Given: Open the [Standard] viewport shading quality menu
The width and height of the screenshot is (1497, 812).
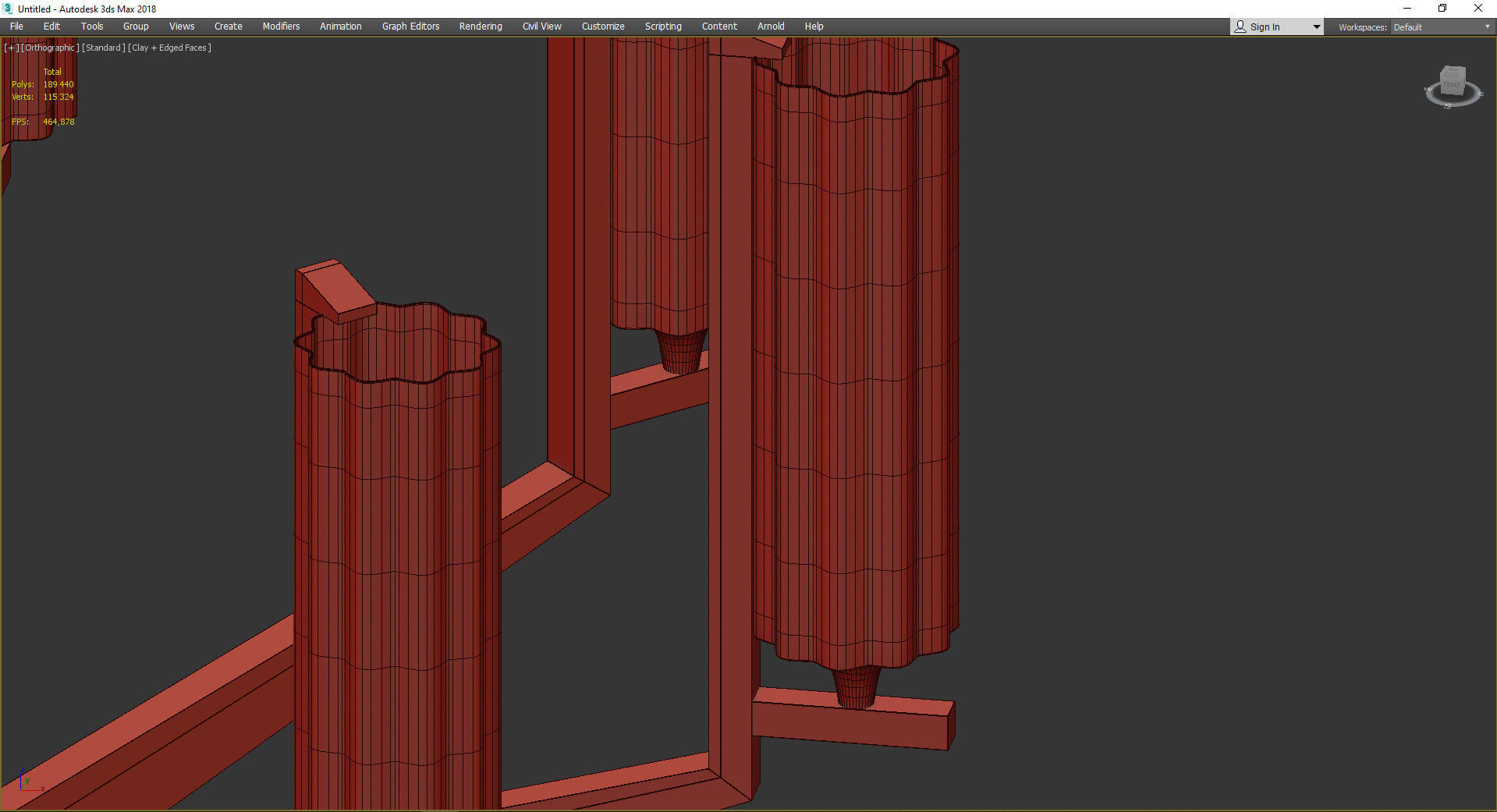Looking at the screenshot, I should tap(104, 48).
